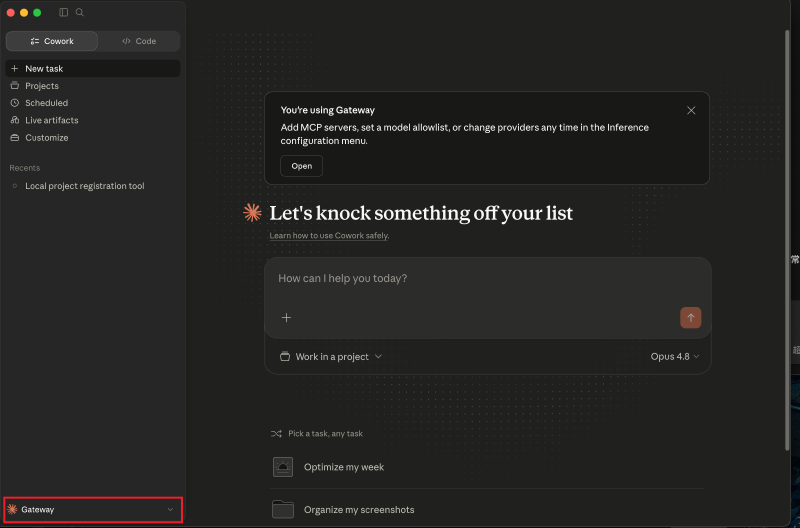
Task: Toggle the sidebar panel icon
Action: (63, 12)
